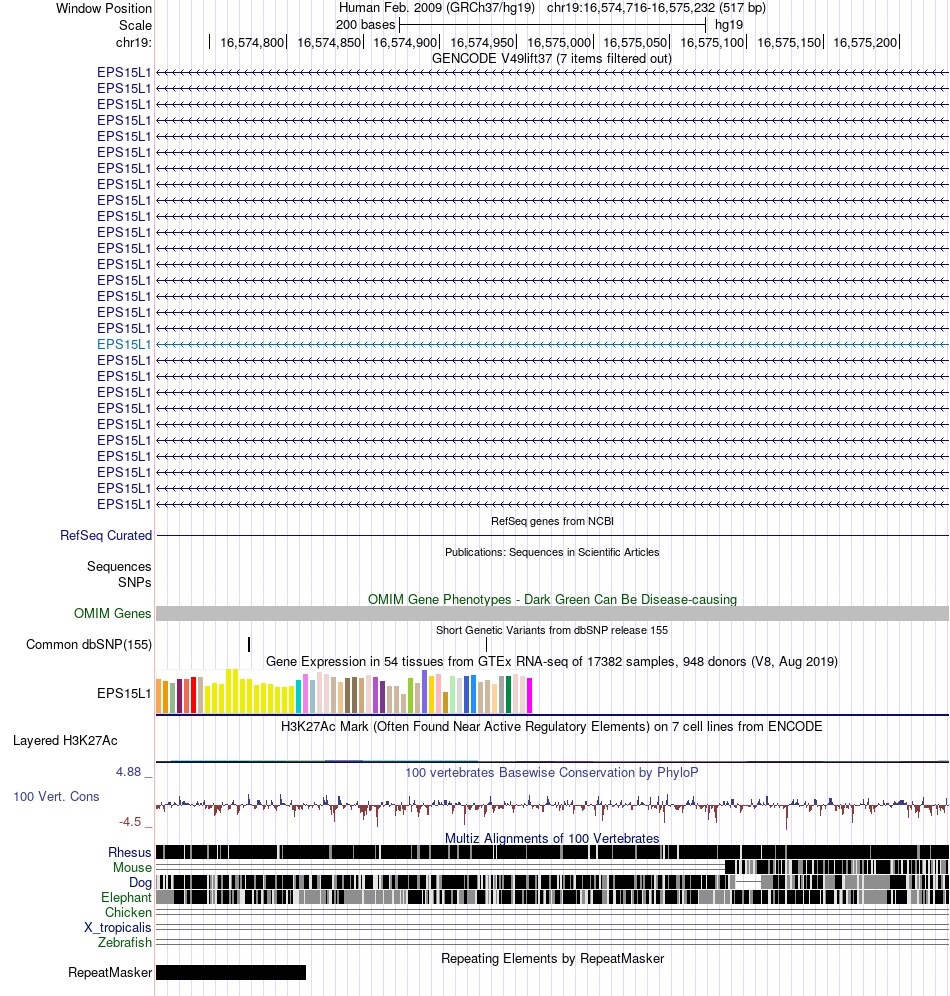Screen dimensions: 950x996
Task: Click the "hg19" label beside scale bar
Action: click(729, 25)
